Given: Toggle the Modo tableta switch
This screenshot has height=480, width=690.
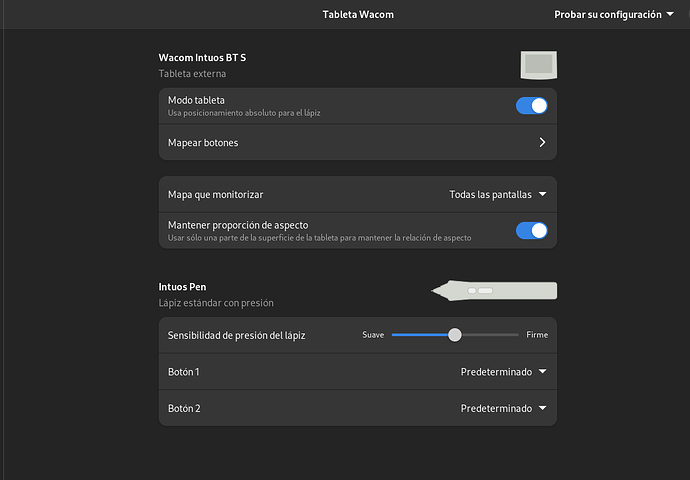Looking at the screenshot, I should tap(532, 106).
